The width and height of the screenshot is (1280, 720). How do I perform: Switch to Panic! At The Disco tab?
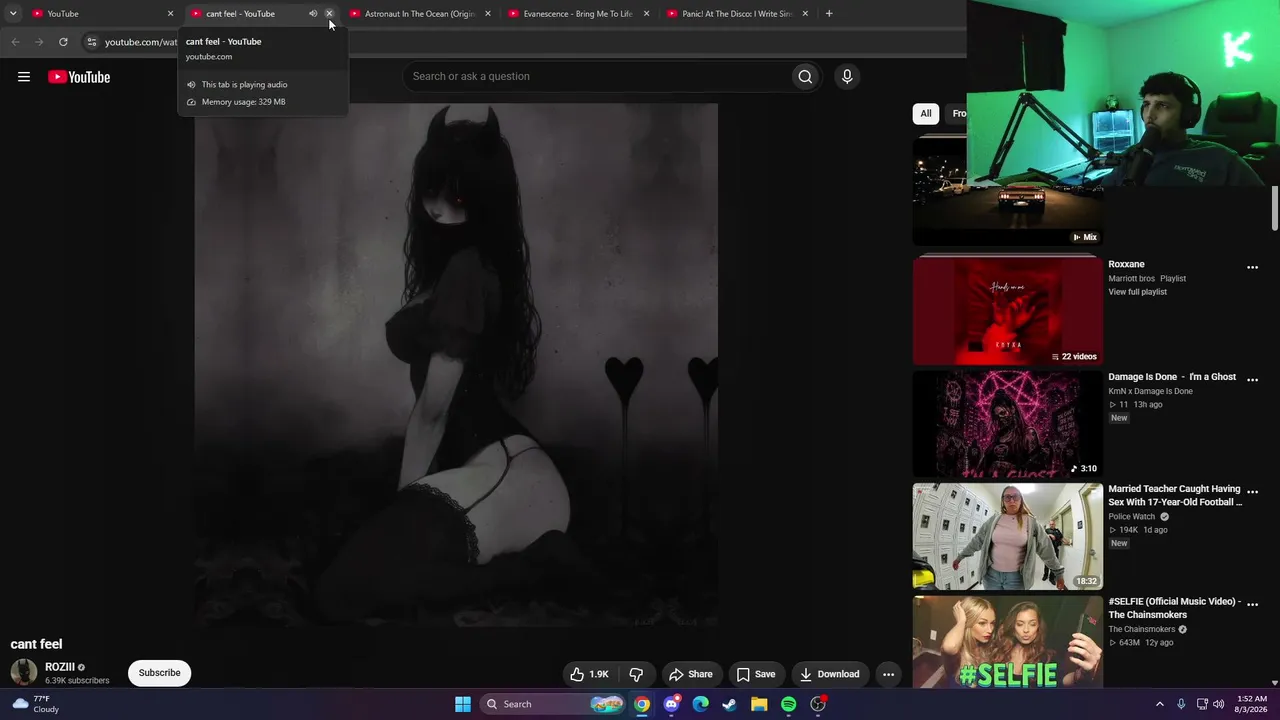click(738, 14)
